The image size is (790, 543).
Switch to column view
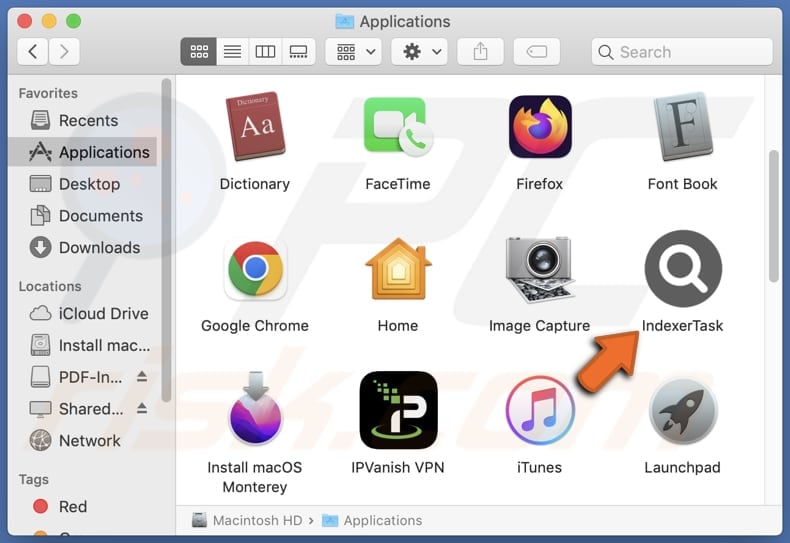[265, 51]
